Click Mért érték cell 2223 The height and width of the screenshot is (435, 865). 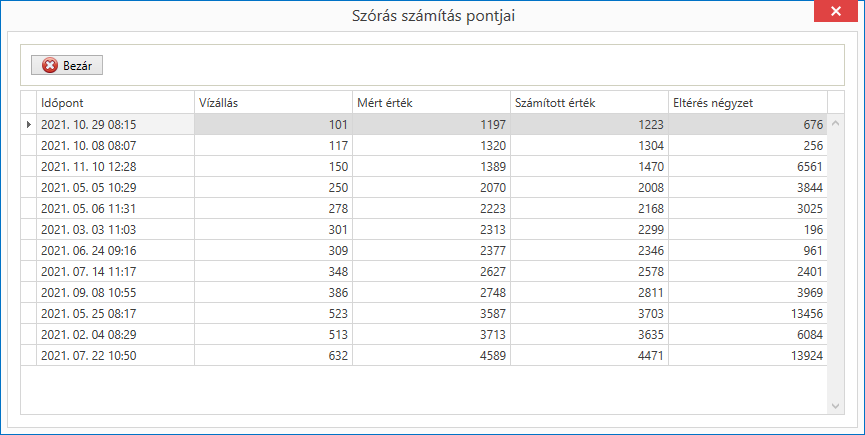coord(431,208)
